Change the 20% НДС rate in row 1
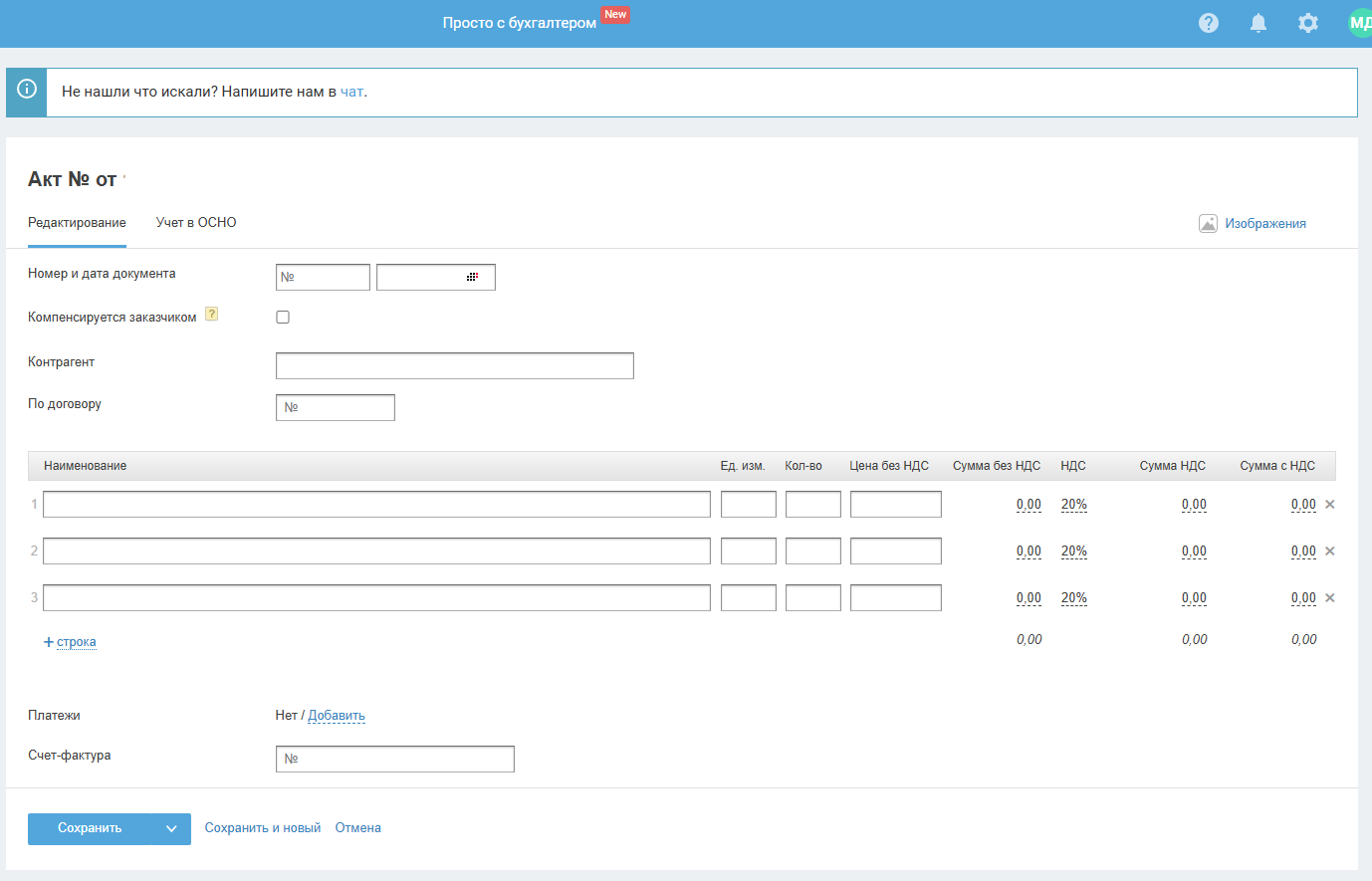The height and width of the screenshot is (881, 1372). click(1073, 505)
